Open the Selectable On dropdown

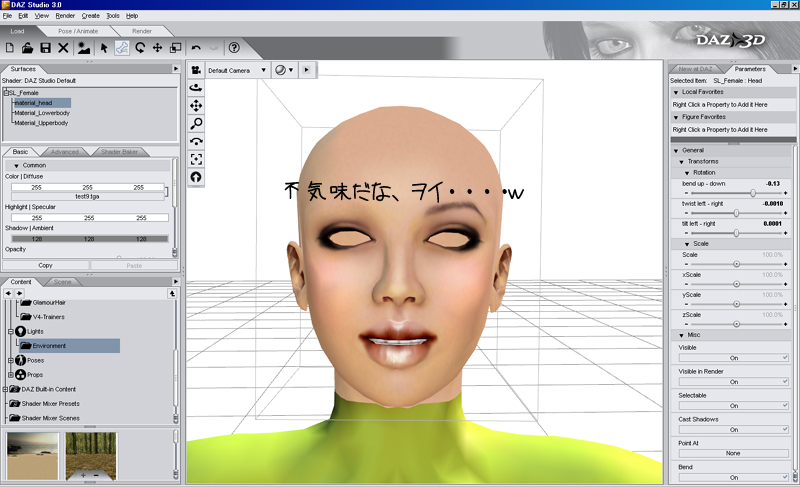(x=734, y=406)
